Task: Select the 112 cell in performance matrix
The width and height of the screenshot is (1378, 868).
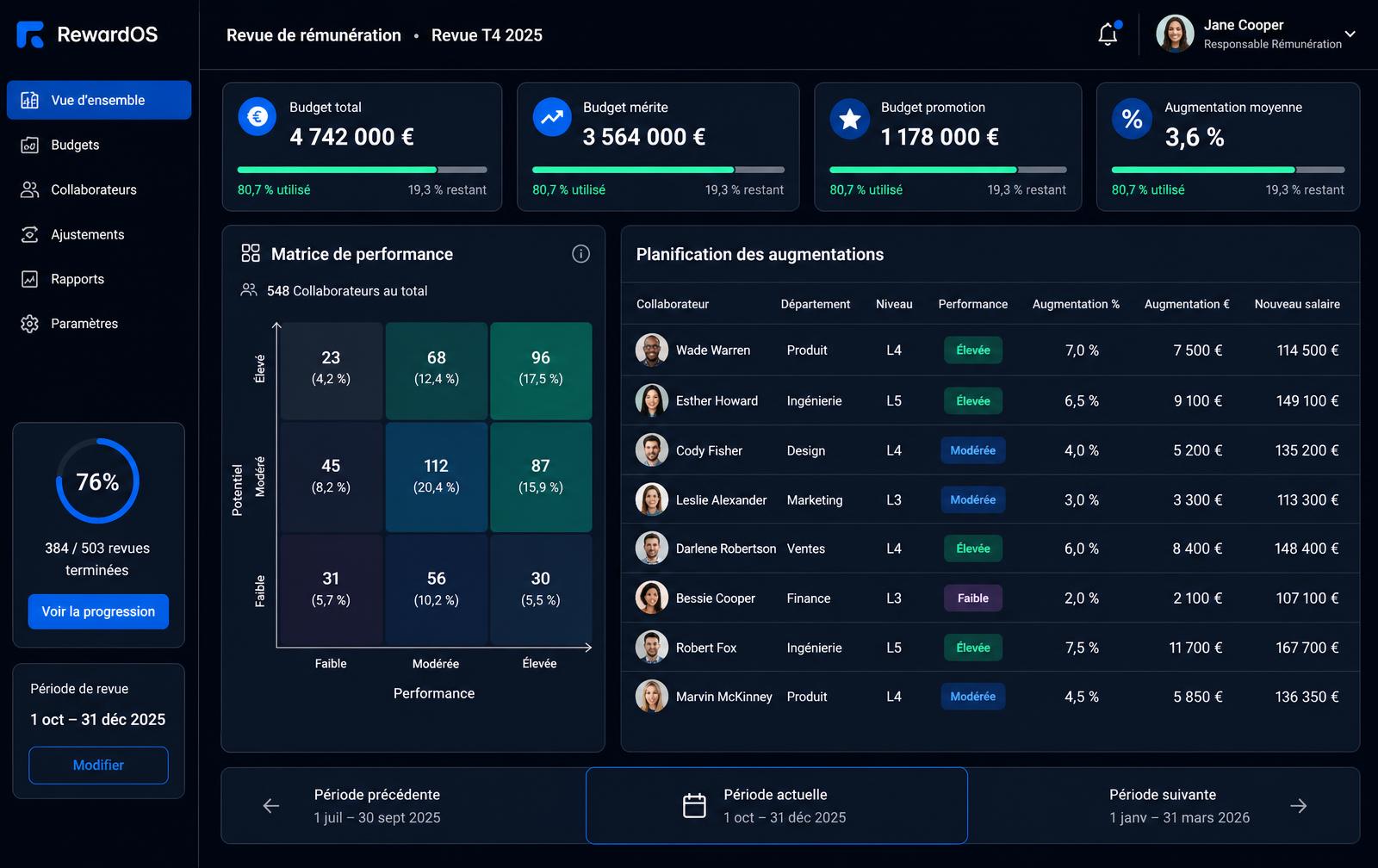Action: click(436, 477)
